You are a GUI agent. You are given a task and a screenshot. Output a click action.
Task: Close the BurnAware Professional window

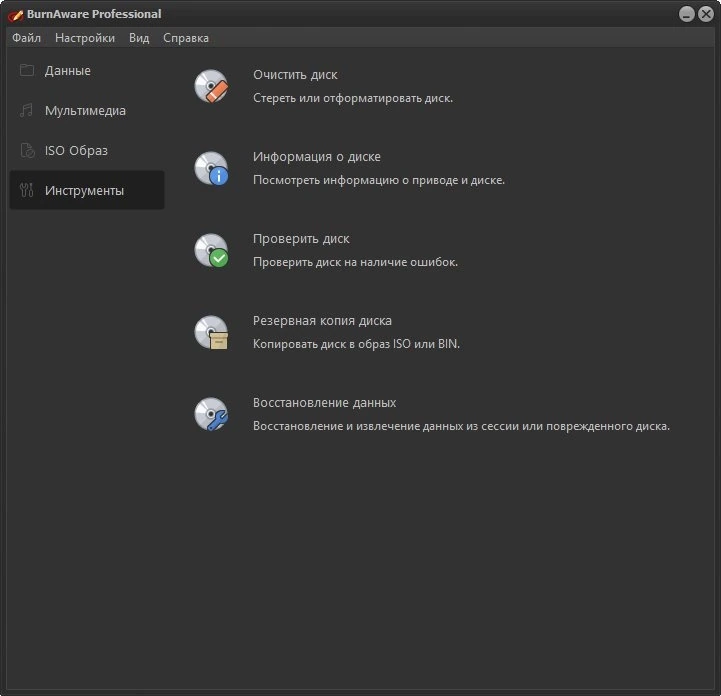[x=706, y=14]
